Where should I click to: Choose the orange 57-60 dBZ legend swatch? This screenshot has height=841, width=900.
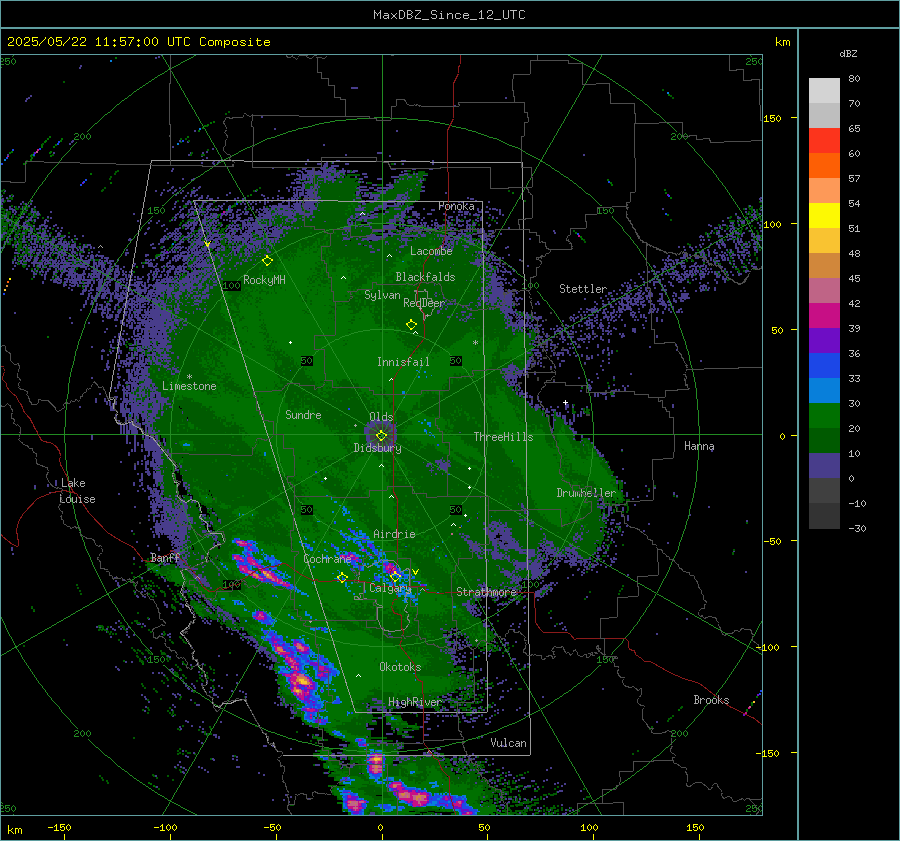824,166
